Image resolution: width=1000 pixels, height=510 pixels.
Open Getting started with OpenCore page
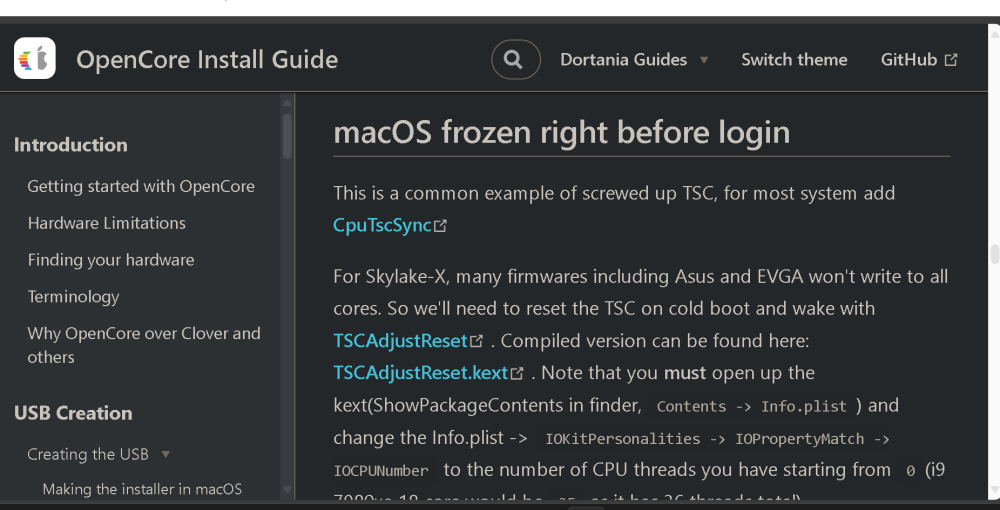(x=141, y=187)
